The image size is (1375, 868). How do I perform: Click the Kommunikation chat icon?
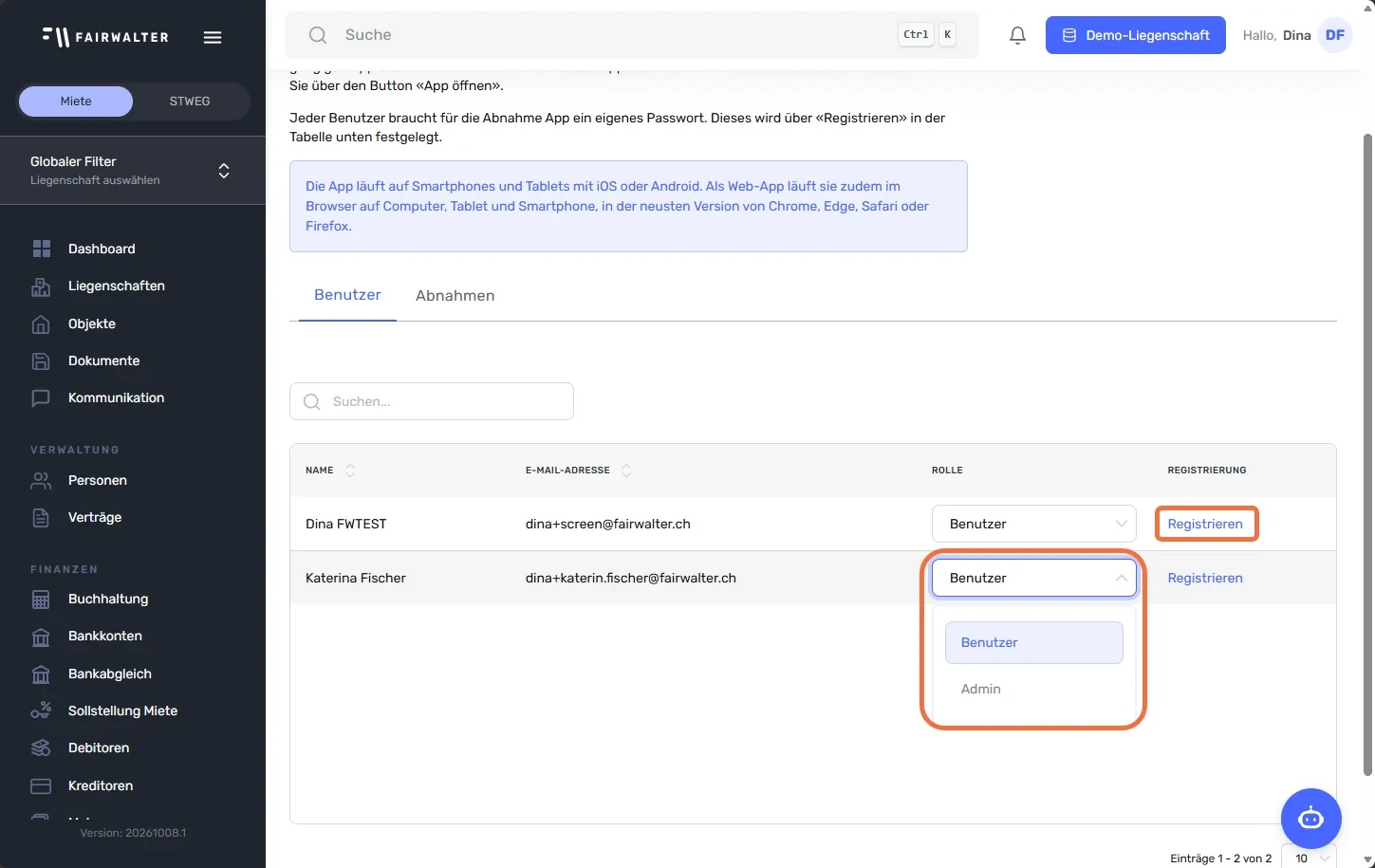point(41,398)
